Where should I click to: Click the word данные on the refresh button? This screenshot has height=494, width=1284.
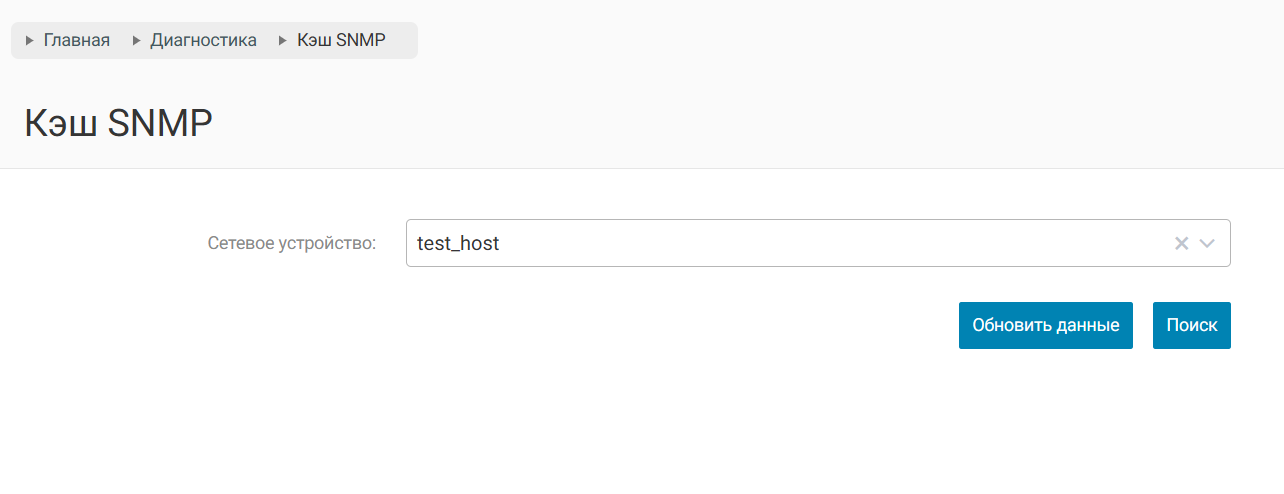coord(1087,326)
